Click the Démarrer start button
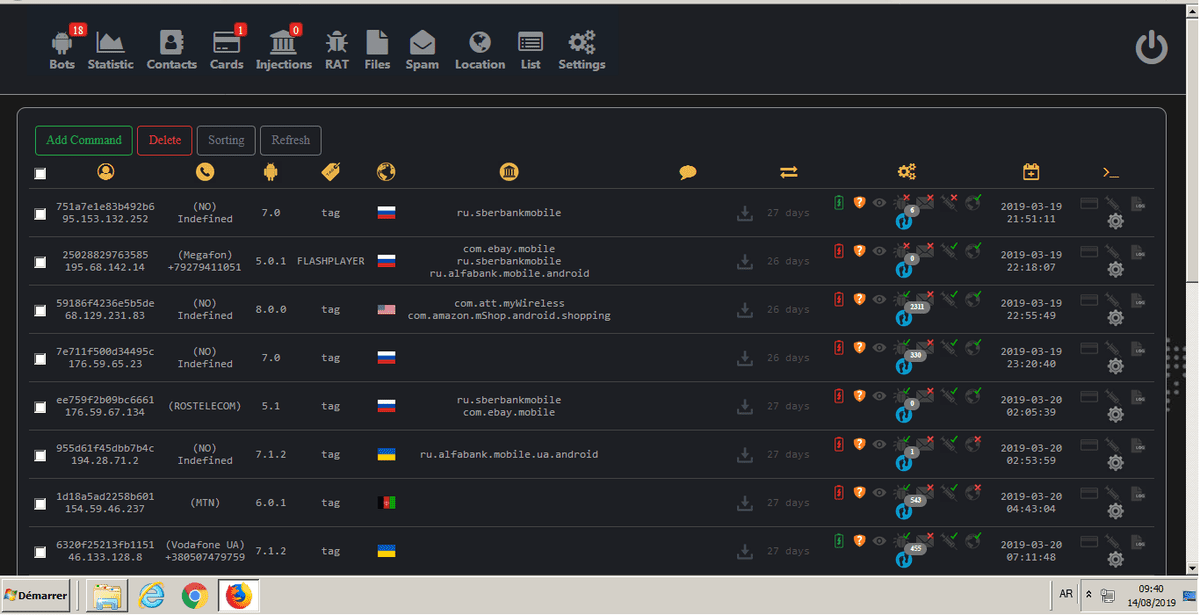 [36, 596]
